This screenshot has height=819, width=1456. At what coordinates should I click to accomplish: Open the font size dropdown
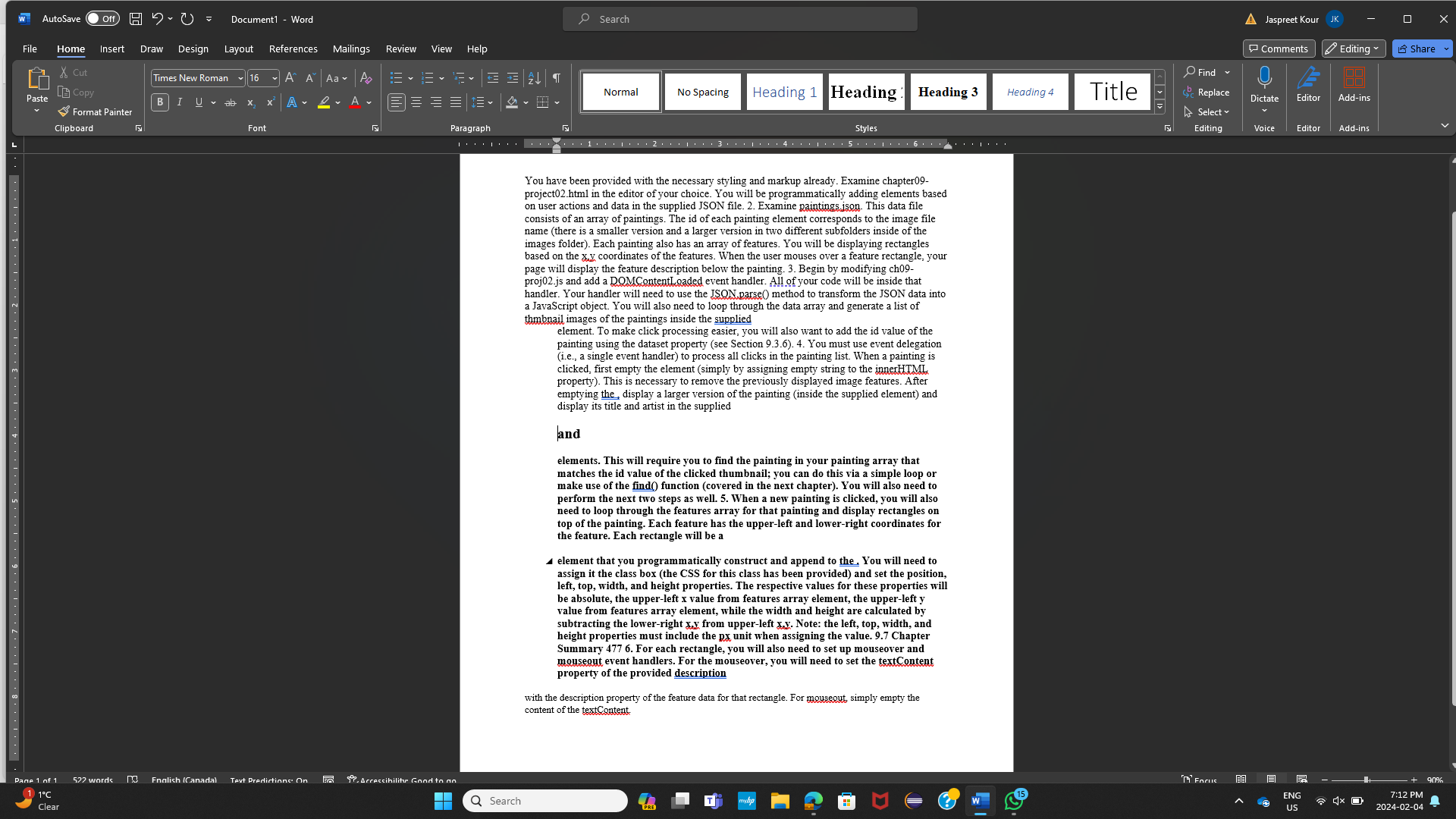[x=274, y=77]
